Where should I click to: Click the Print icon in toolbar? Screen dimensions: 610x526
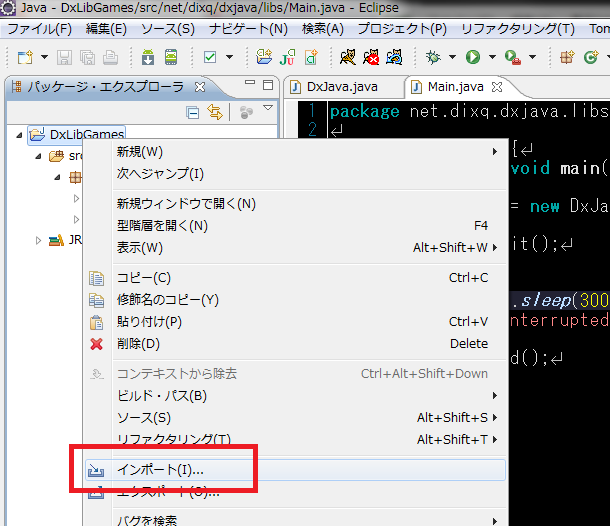(x=110, y=58)
